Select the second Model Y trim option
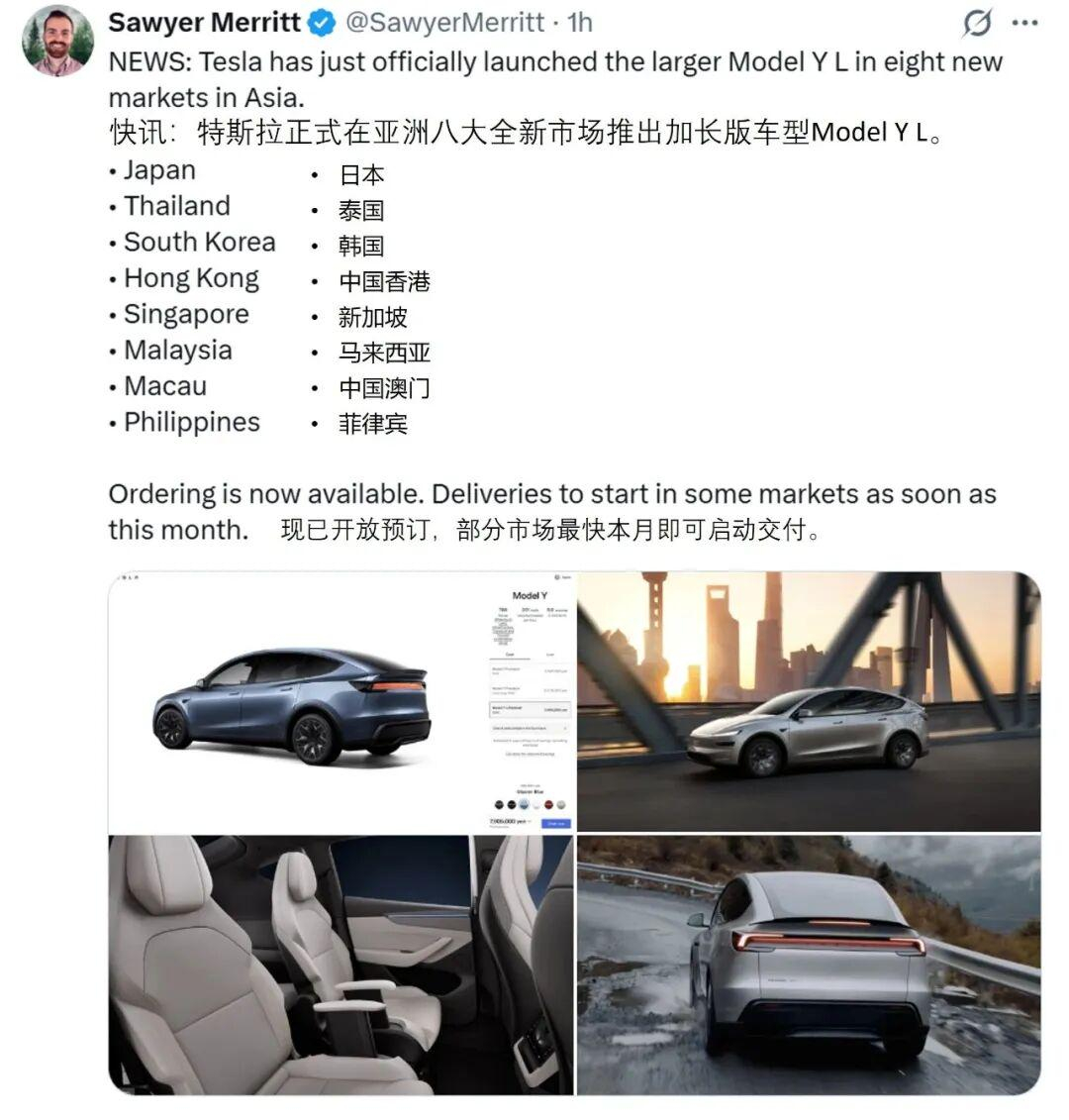The image size is (1069, 1120). click(530, 690)
